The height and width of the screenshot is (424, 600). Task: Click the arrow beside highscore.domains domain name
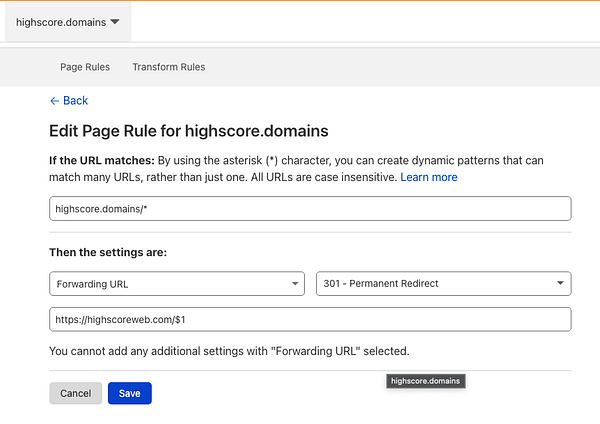coord(115,22)
